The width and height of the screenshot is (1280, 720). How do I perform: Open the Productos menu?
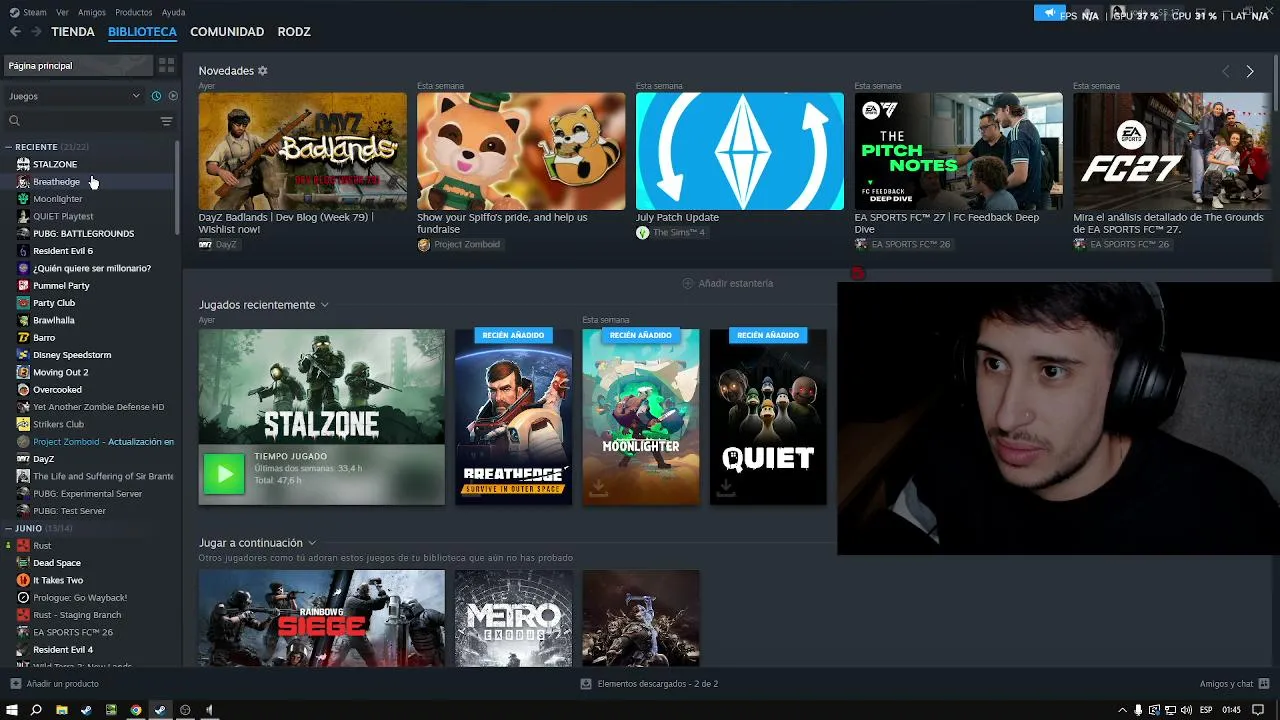134,13
